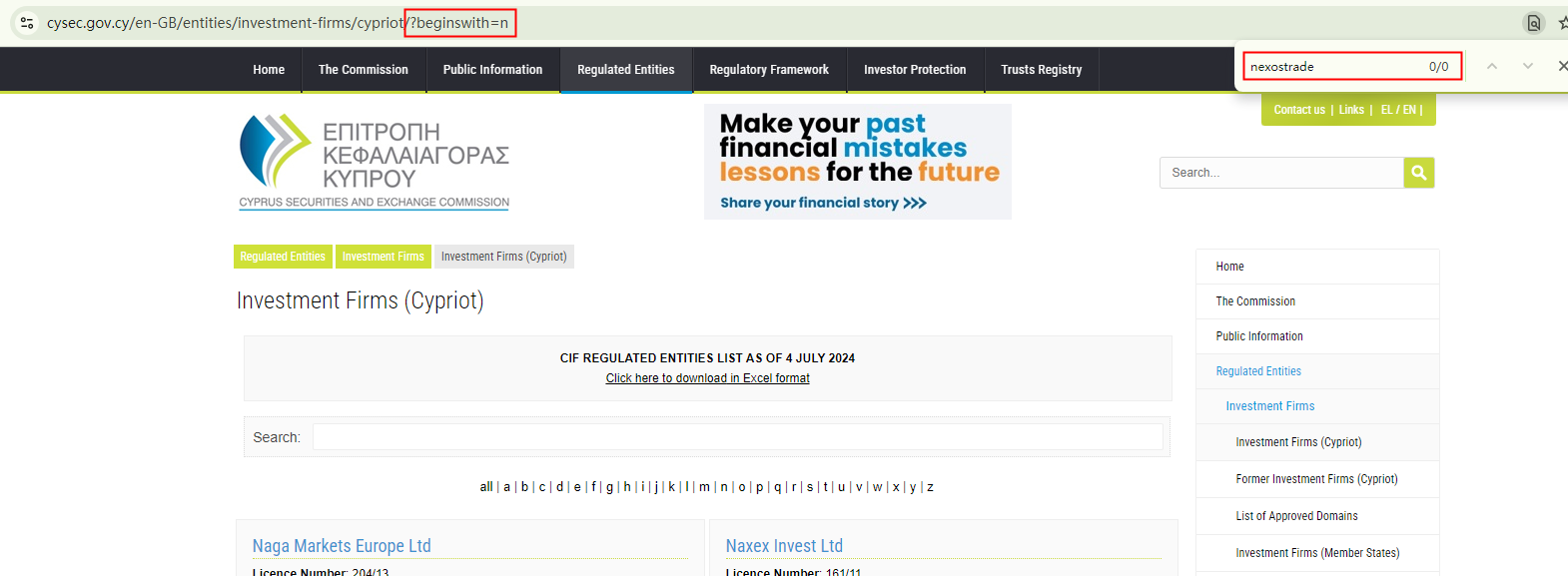The image size is (1568, 576).
Task: Click the site Search... input field
Action: (1282, 173)
